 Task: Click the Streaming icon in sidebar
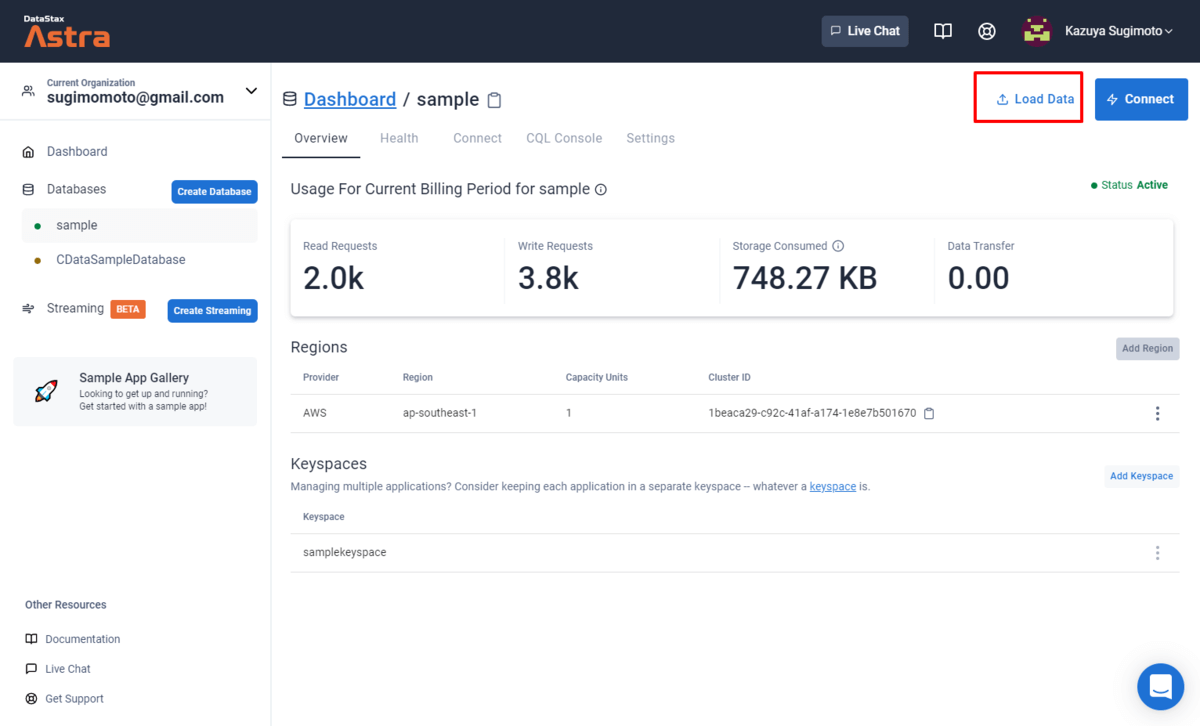(x=29, y=309)
